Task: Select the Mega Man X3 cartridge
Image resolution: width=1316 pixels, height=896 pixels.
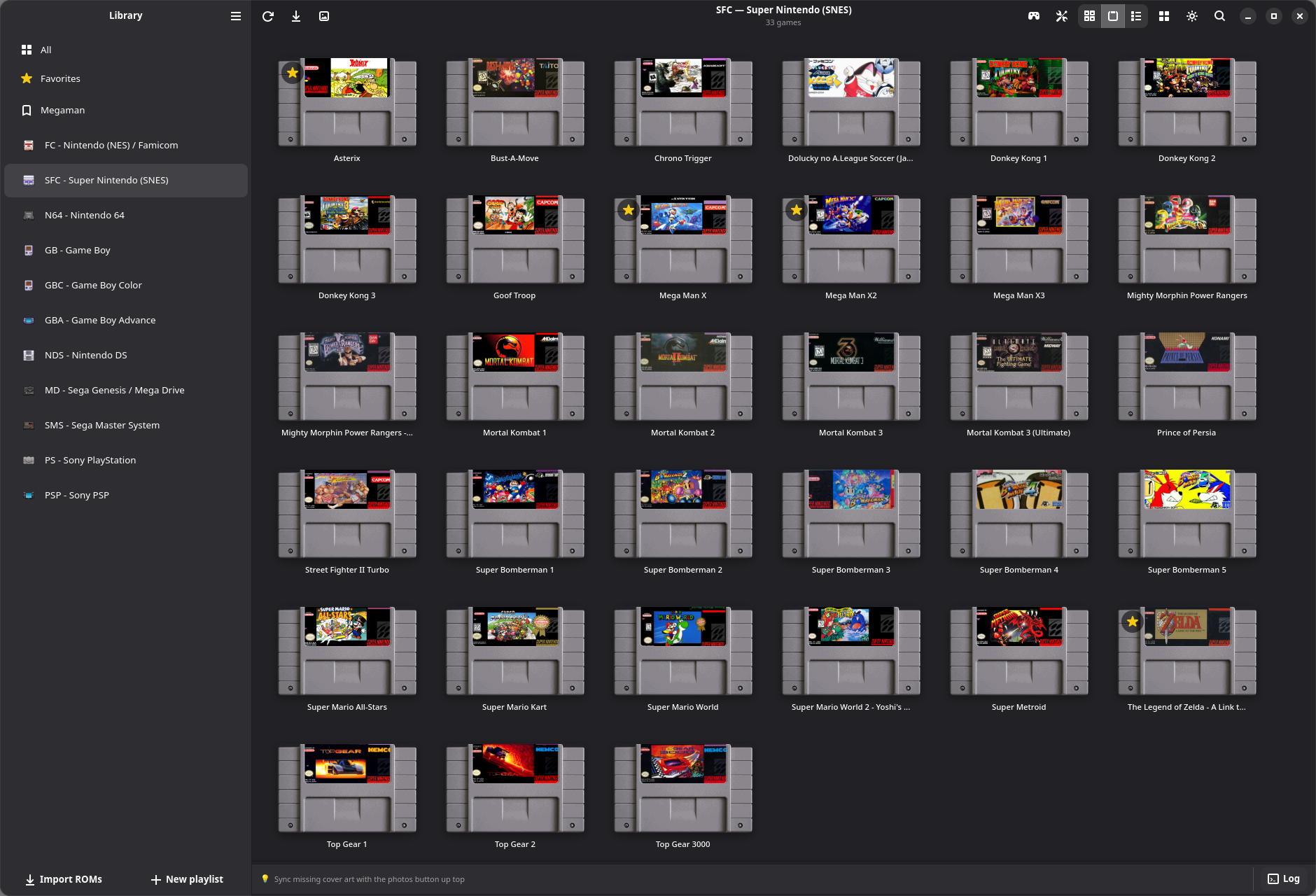Action: pyautogui.click(x=1019, y=239)
